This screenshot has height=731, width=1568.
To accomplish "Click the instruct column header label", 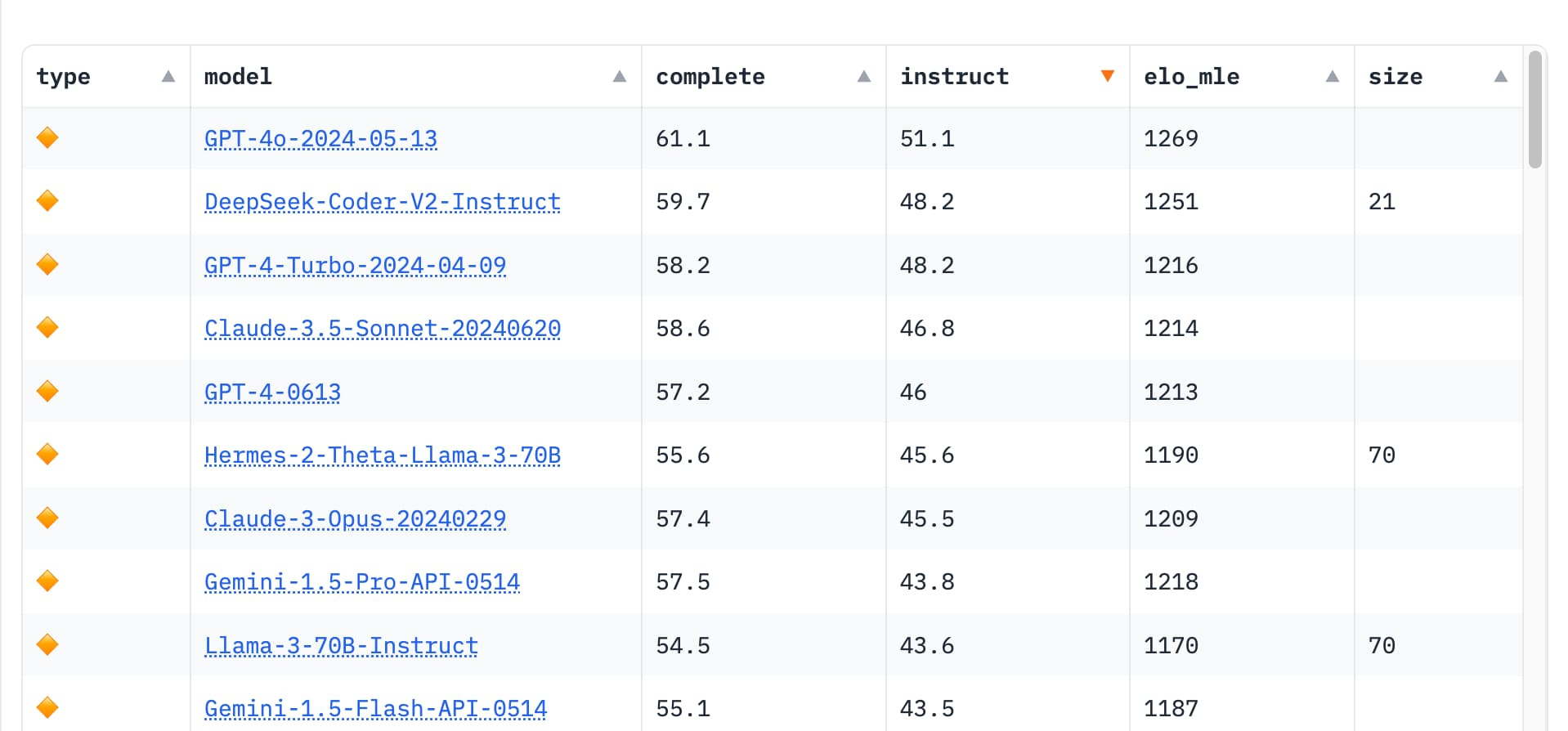I will pos(955,76).
